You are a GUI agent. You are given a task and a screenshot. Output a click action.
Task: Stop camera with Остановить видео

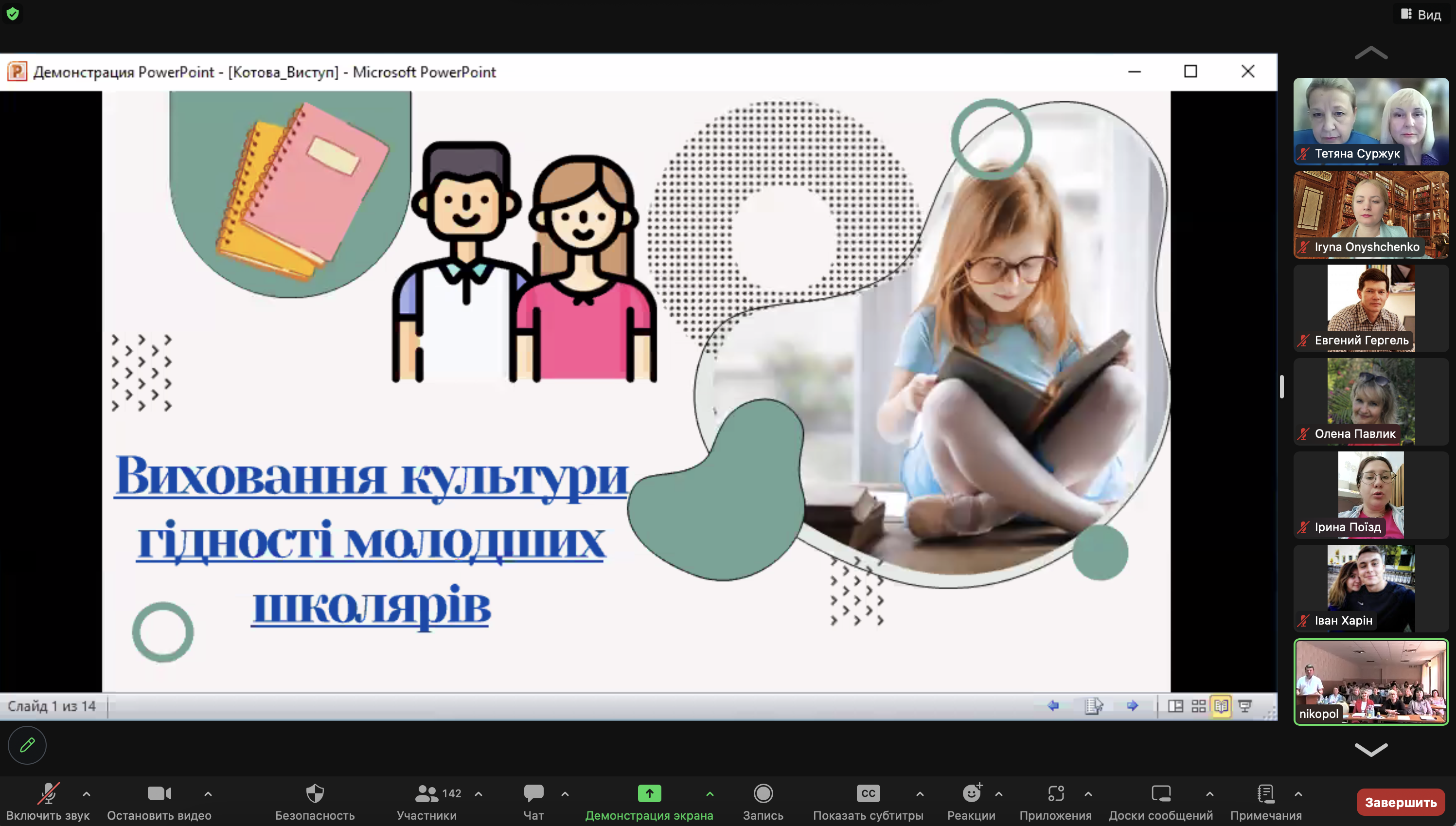click(160, 793)
